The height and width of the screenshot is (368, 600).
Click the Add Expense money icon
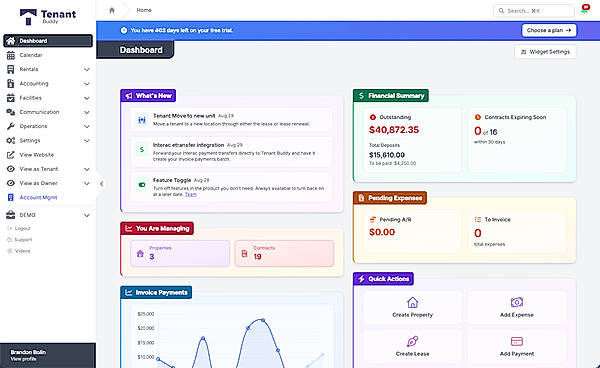pos(517,302)
